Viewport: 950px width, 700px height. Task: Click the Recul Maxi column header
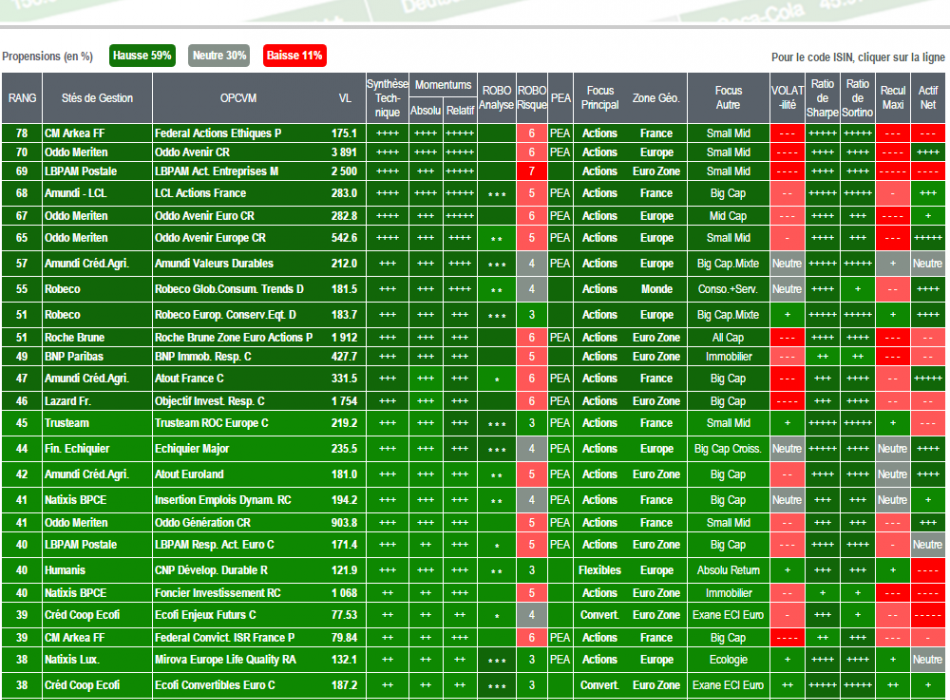(892, 98)
